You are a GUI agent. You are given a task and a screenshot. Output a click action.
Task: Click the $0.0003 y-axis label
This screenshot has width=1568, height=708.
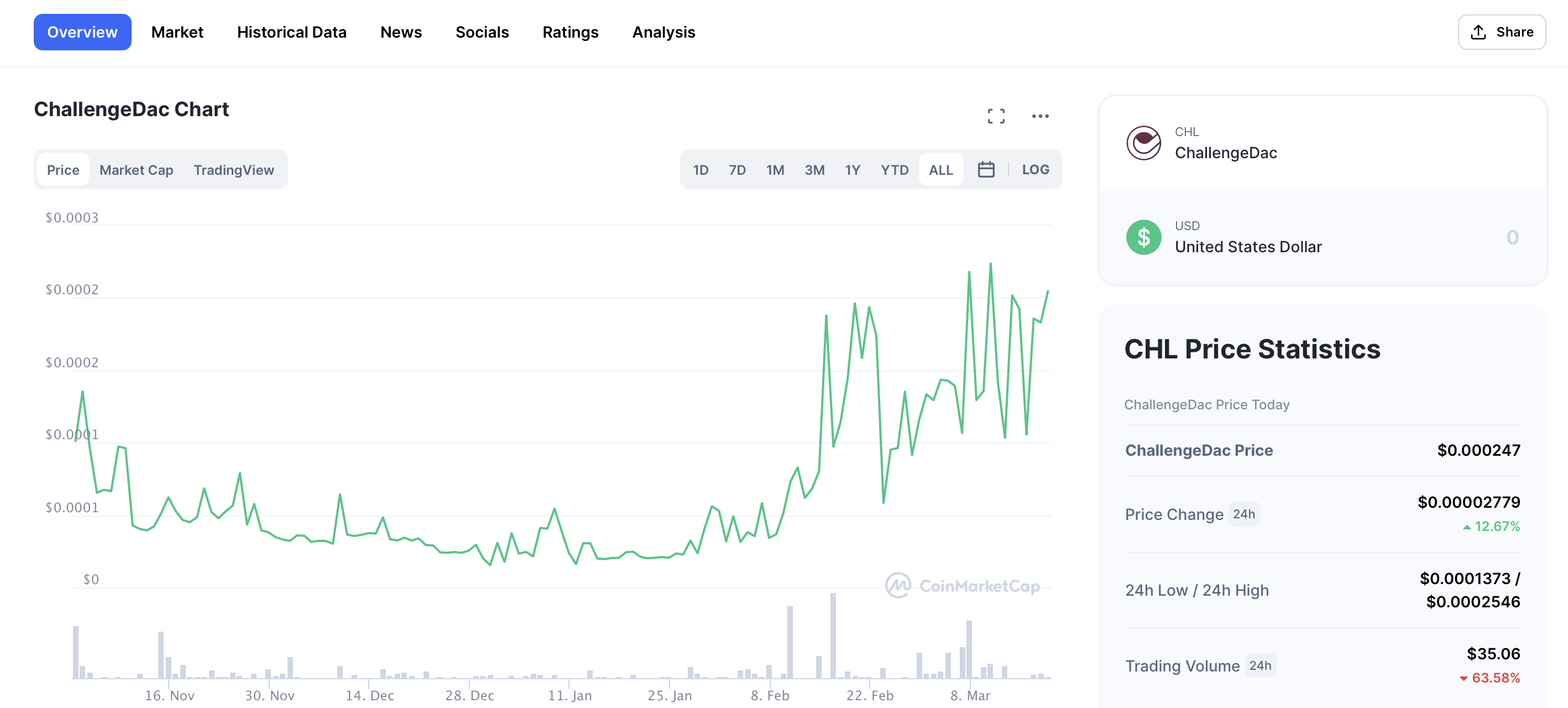[x=72, y=217]
